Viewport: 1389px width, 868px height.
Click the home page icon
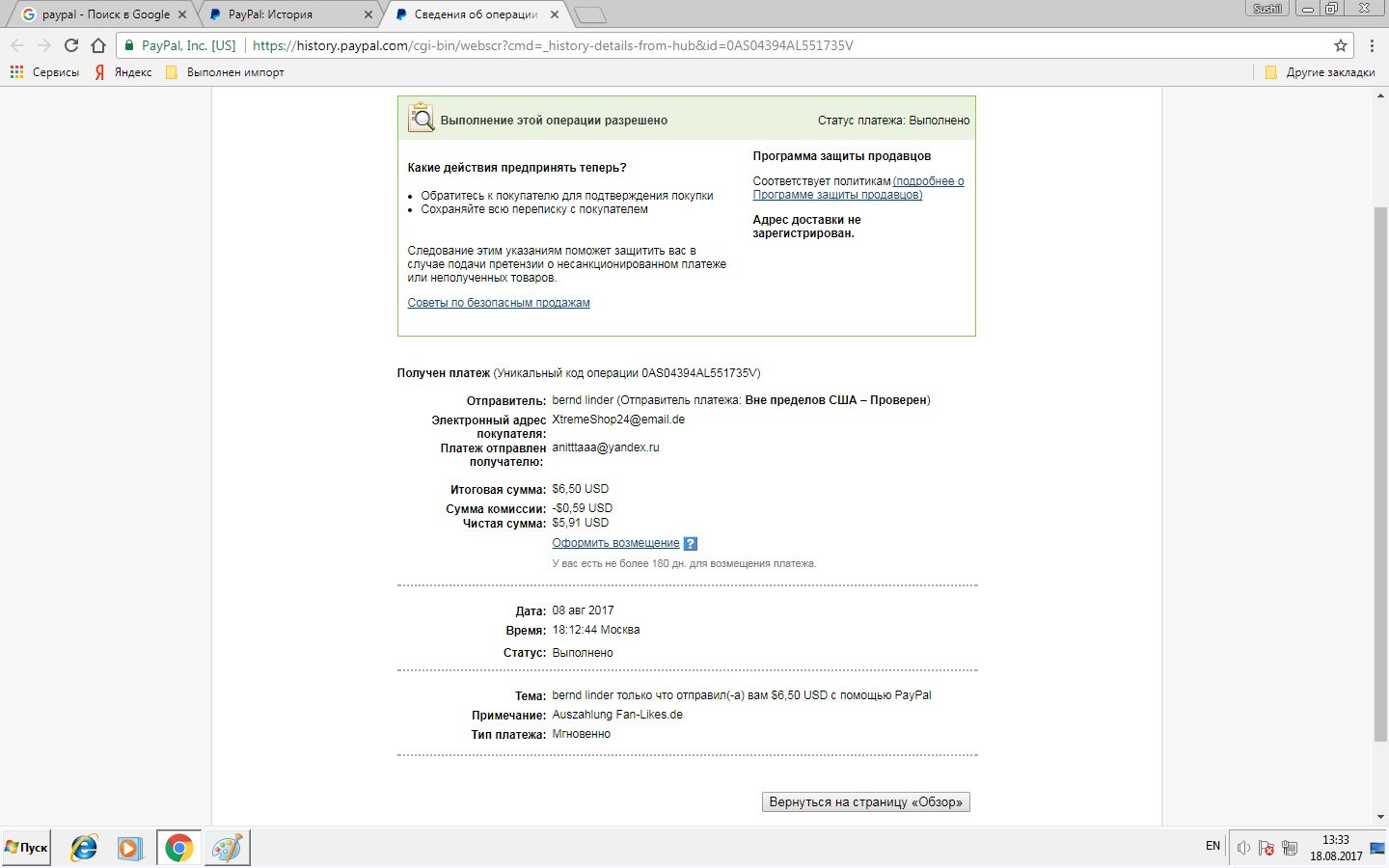click(98, 45)
